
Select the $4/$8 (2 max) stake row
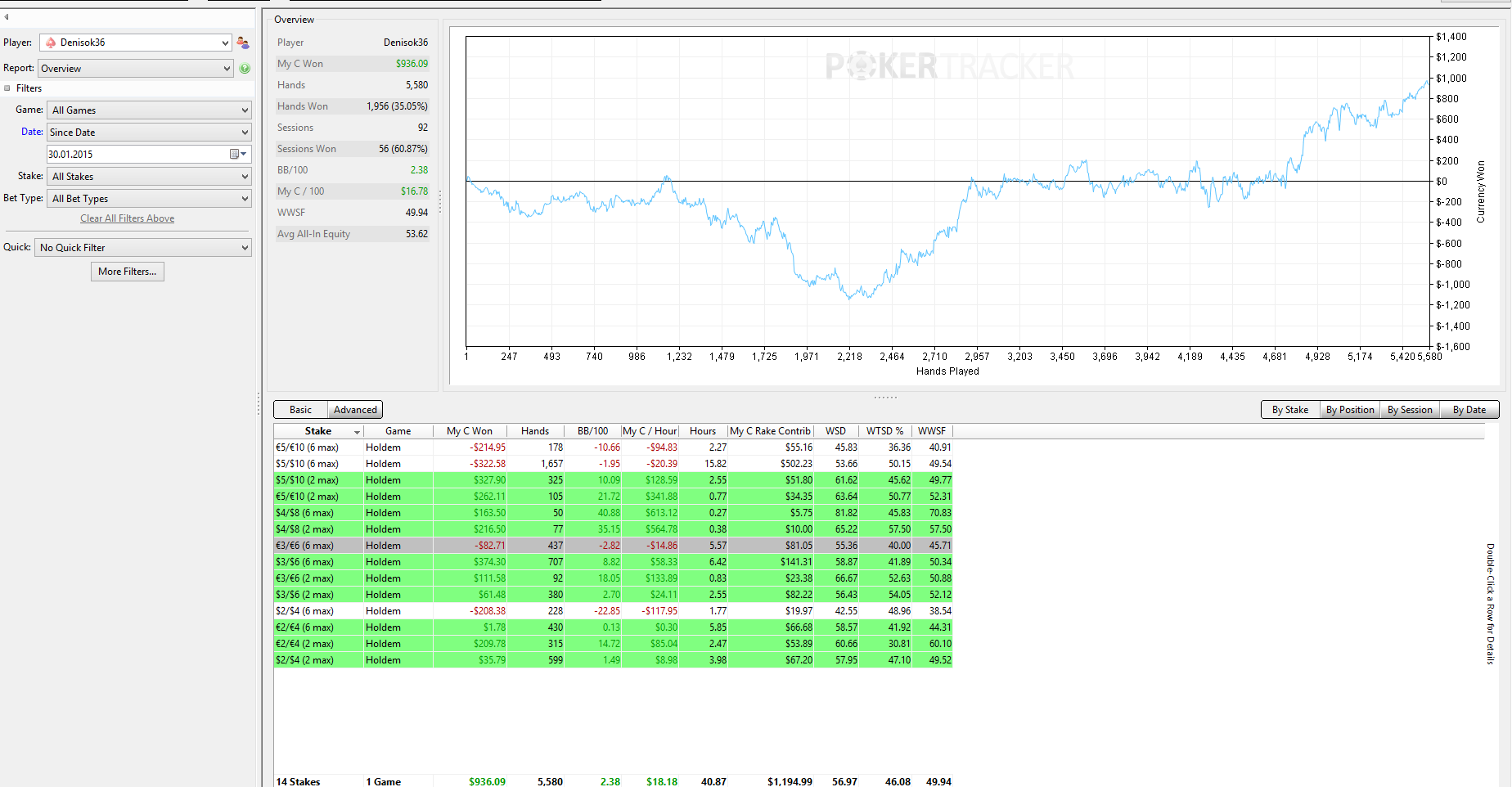tap(614, 529)
